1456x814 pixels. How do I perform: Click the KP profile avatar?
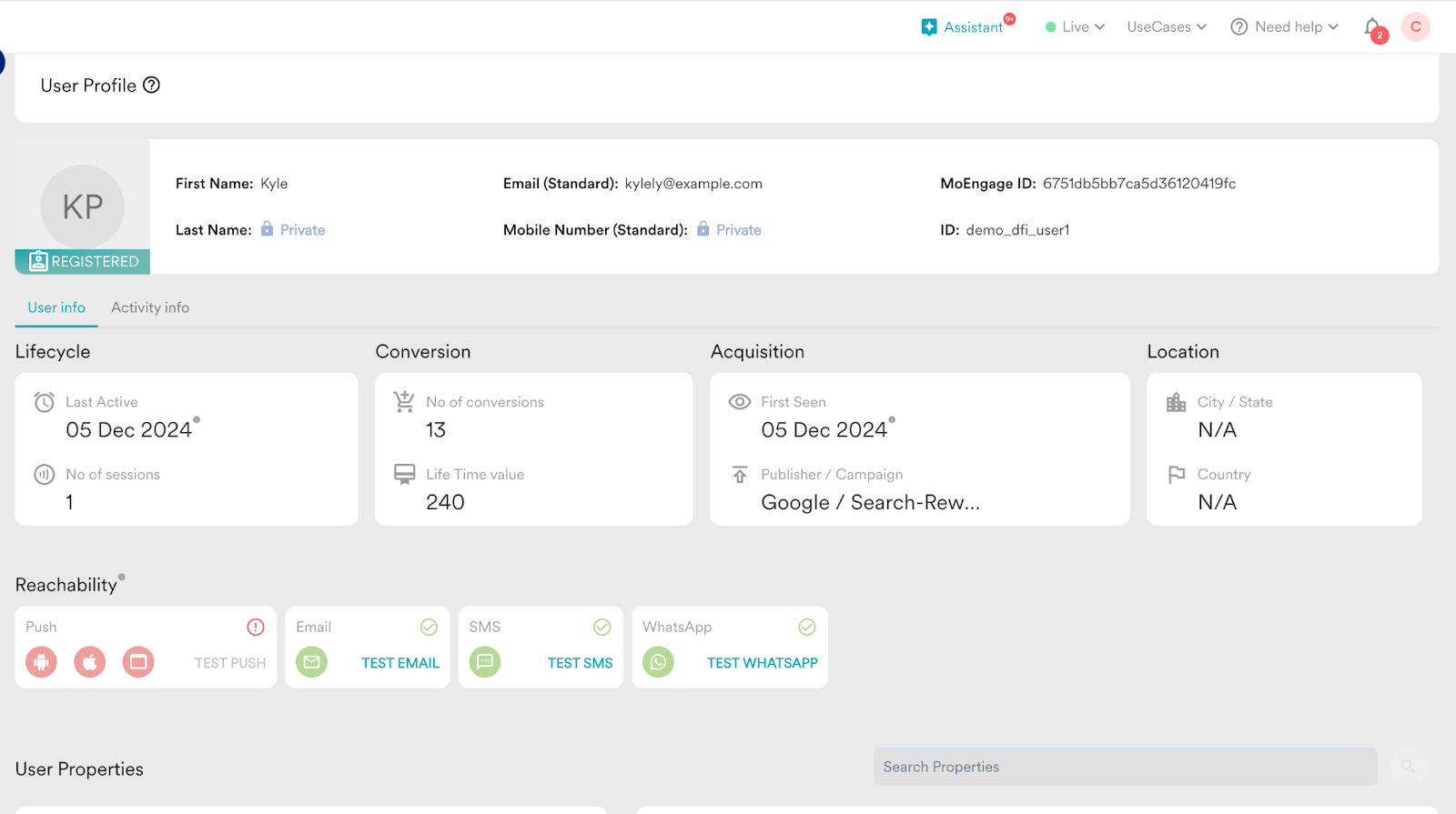[x=82, y=206]
